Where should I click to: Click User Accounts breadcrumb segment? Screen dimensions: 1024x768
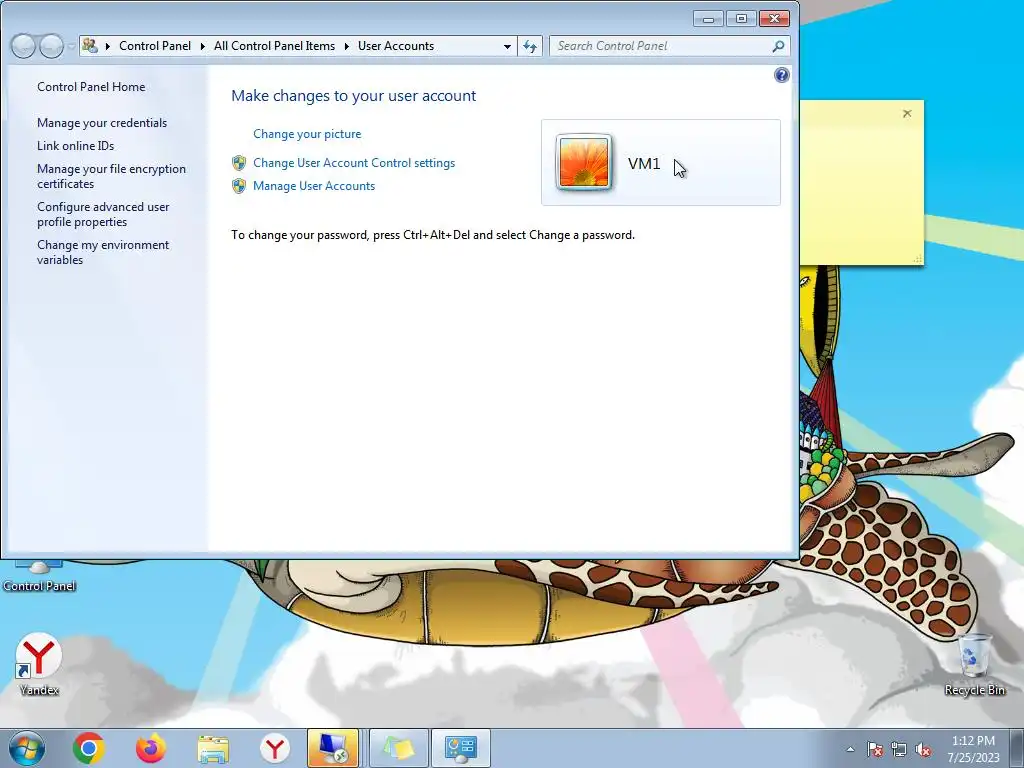(396, 46)
